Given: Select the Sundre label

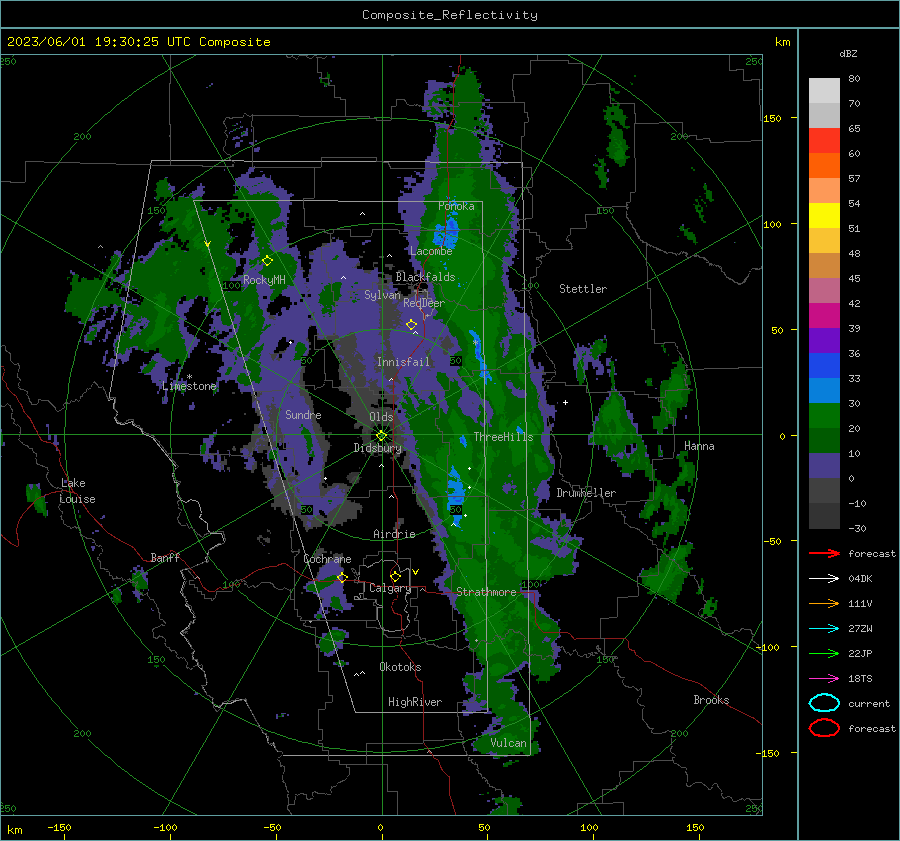Looking at the screenshot, I should (303, 414).
